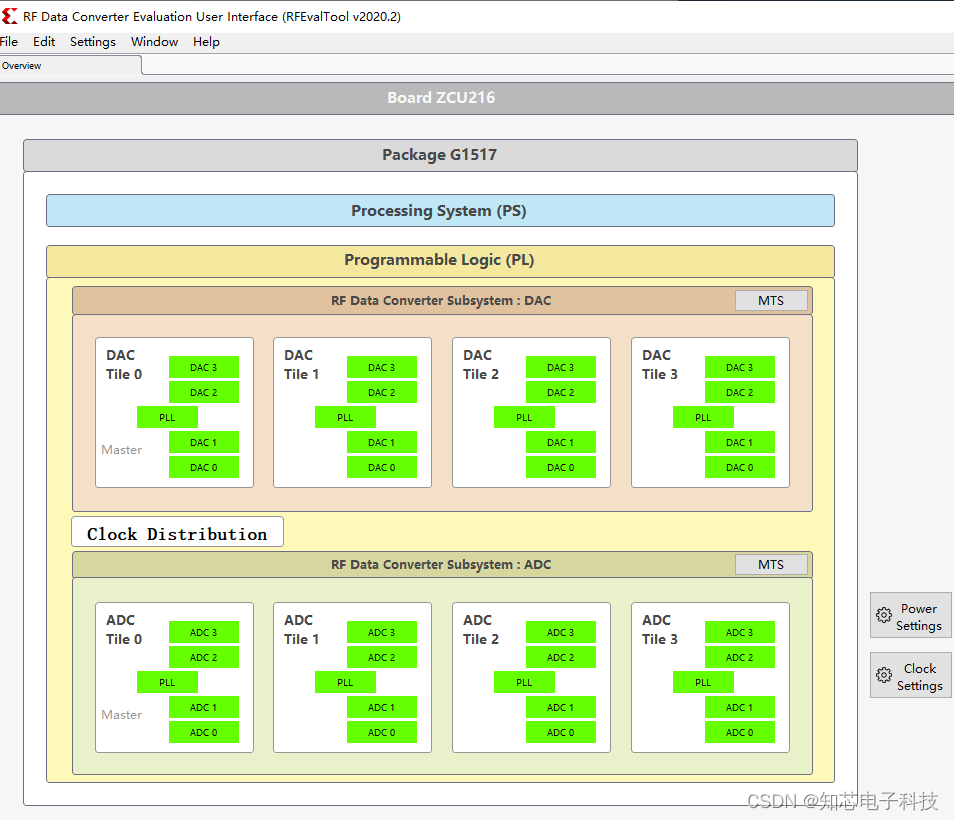Select ADC 0 in ADC Tile 3
The height and width of the screenshot is (820, 954).
coord(739,732)
